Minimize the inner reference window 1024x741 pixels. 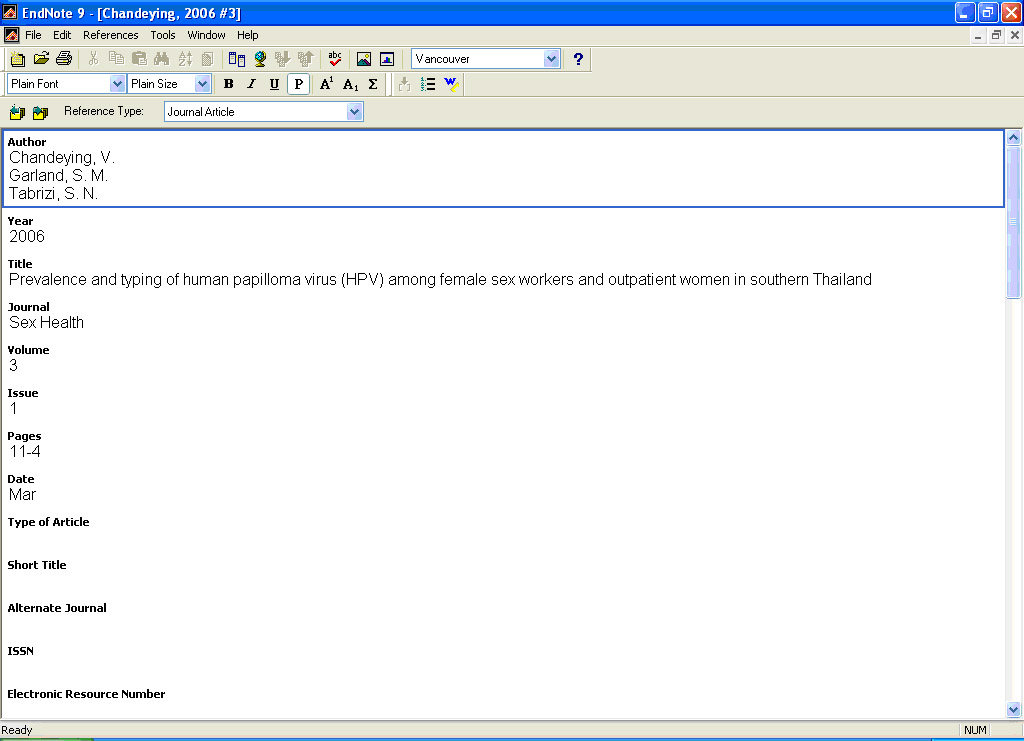point(978,35)
